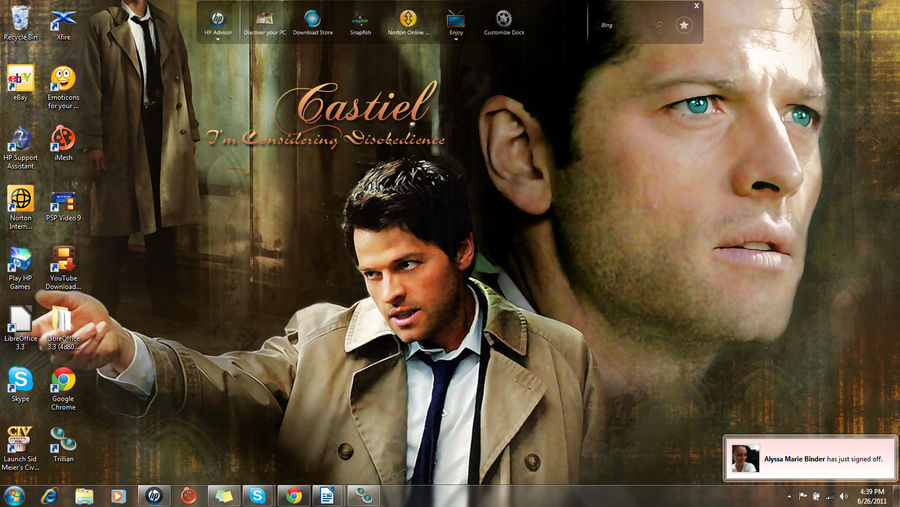Open the Windows Start menu

click(14, 496)
